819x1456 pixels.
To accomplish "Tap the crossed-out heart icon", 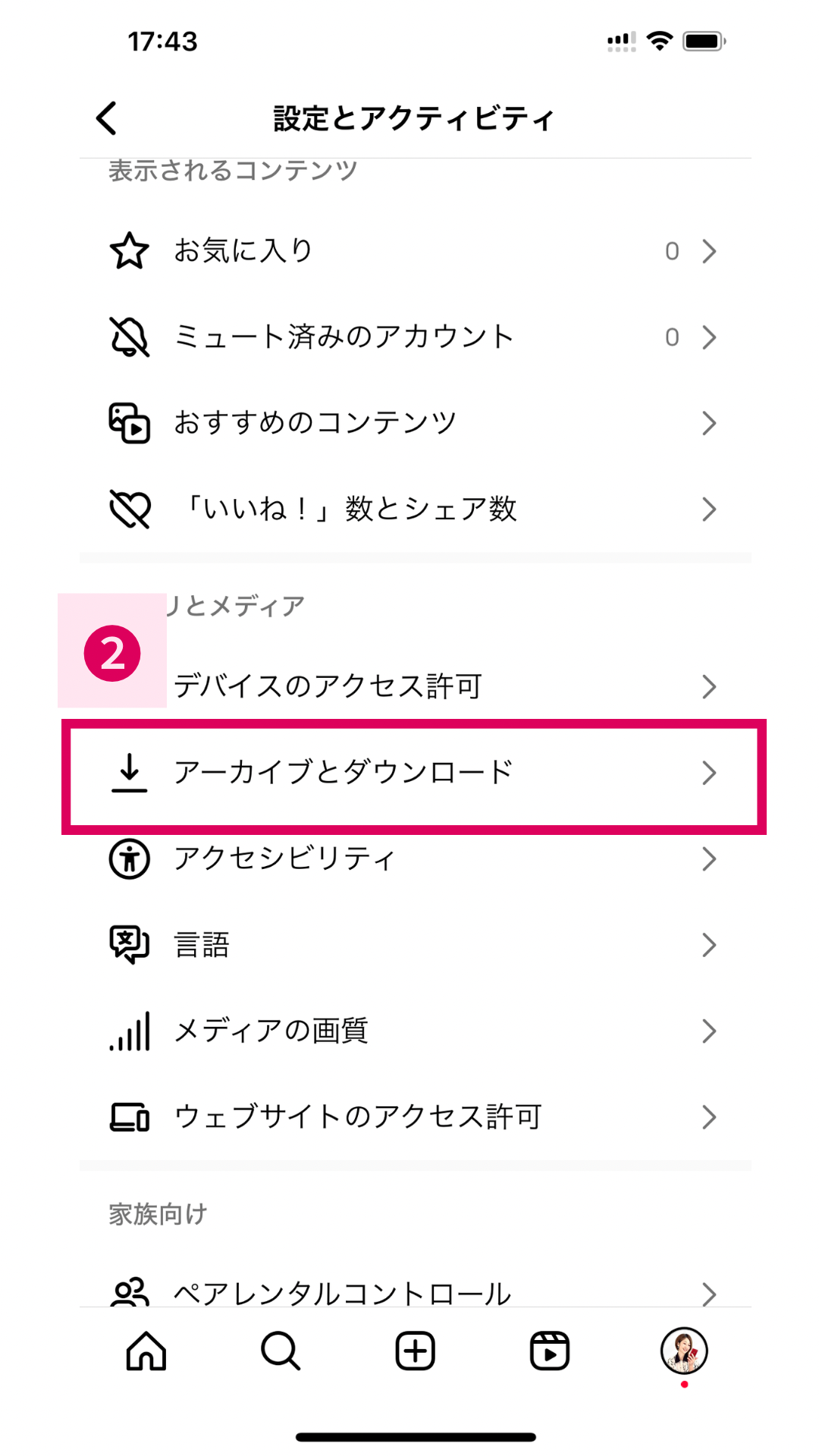I will point(130,509).
